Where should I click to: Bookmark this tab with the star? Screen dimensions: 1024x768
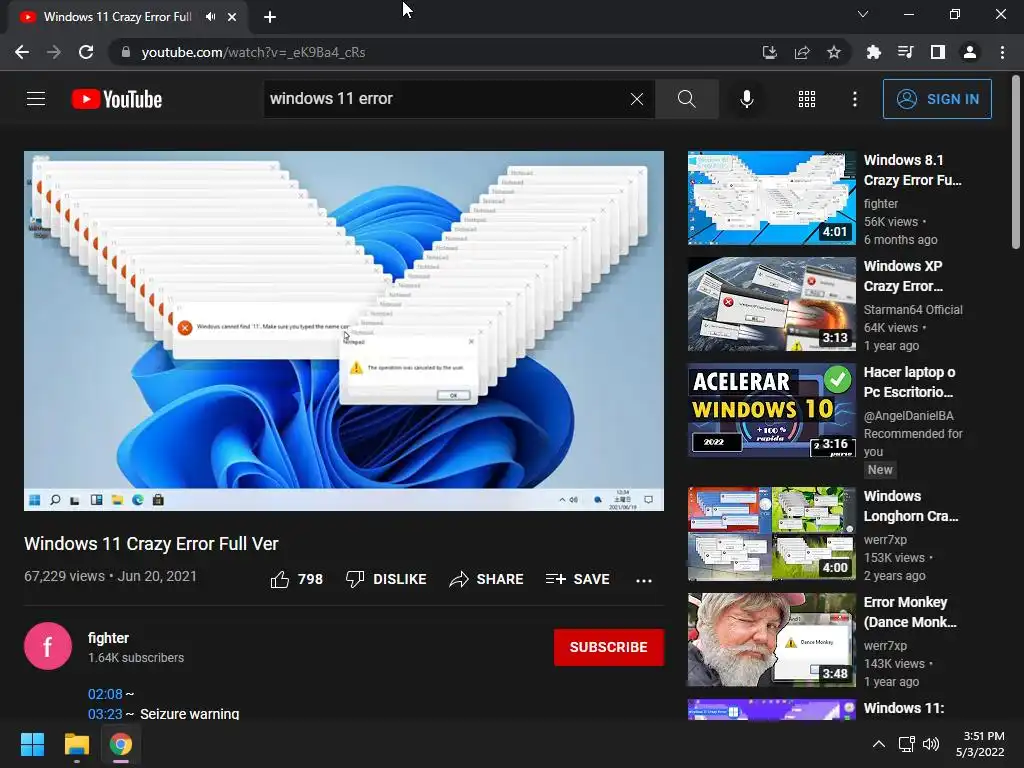pyautogui.click(x=834, y=52)
